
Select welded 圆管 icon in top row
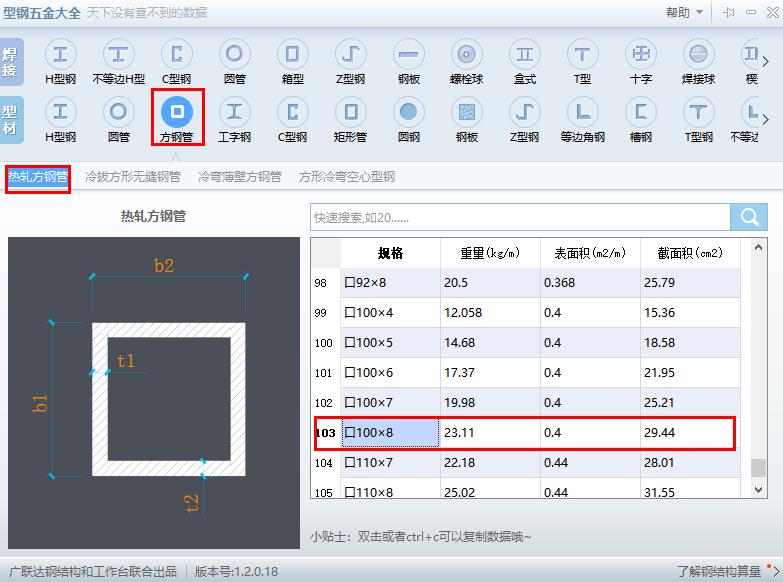(234, 54)
